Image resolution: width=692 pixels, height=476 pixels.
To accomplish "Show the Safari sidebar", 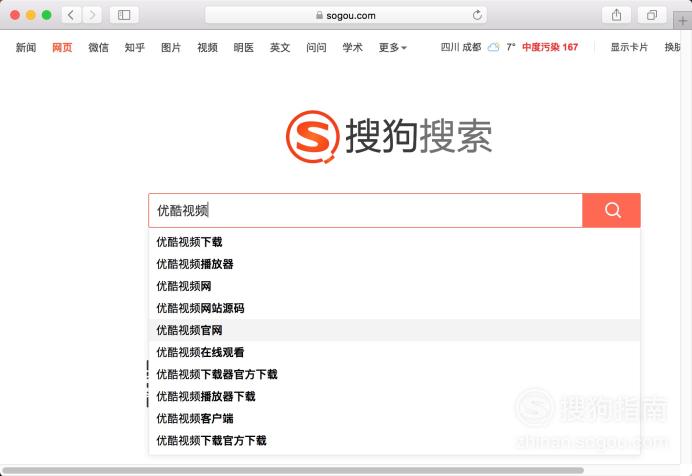I will click(124, 15).
